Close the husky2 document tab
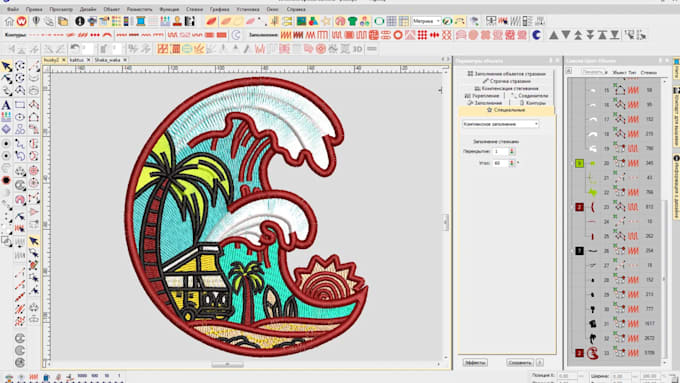This screenshot has height=383, width=680. tap(63, 60)
